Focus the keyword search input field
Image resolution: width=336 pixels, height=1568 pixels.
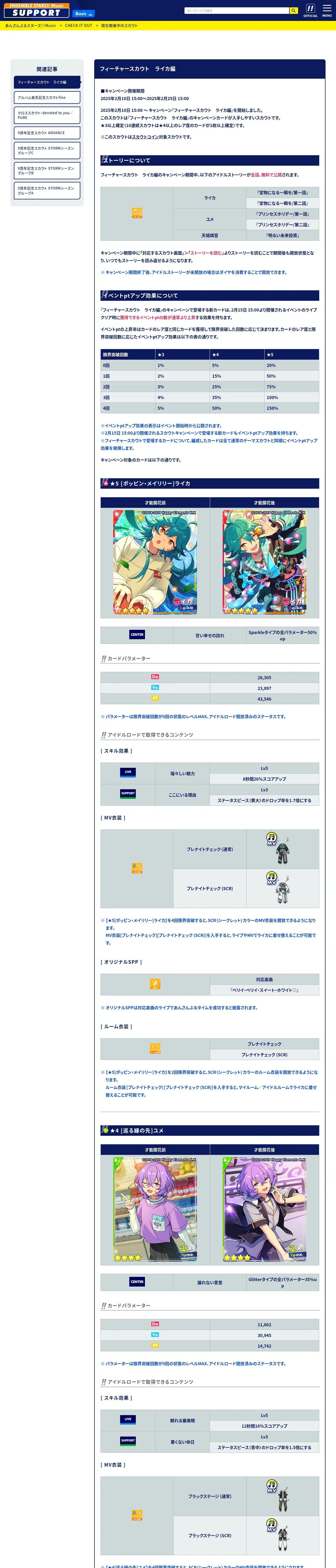click(237, 10)
